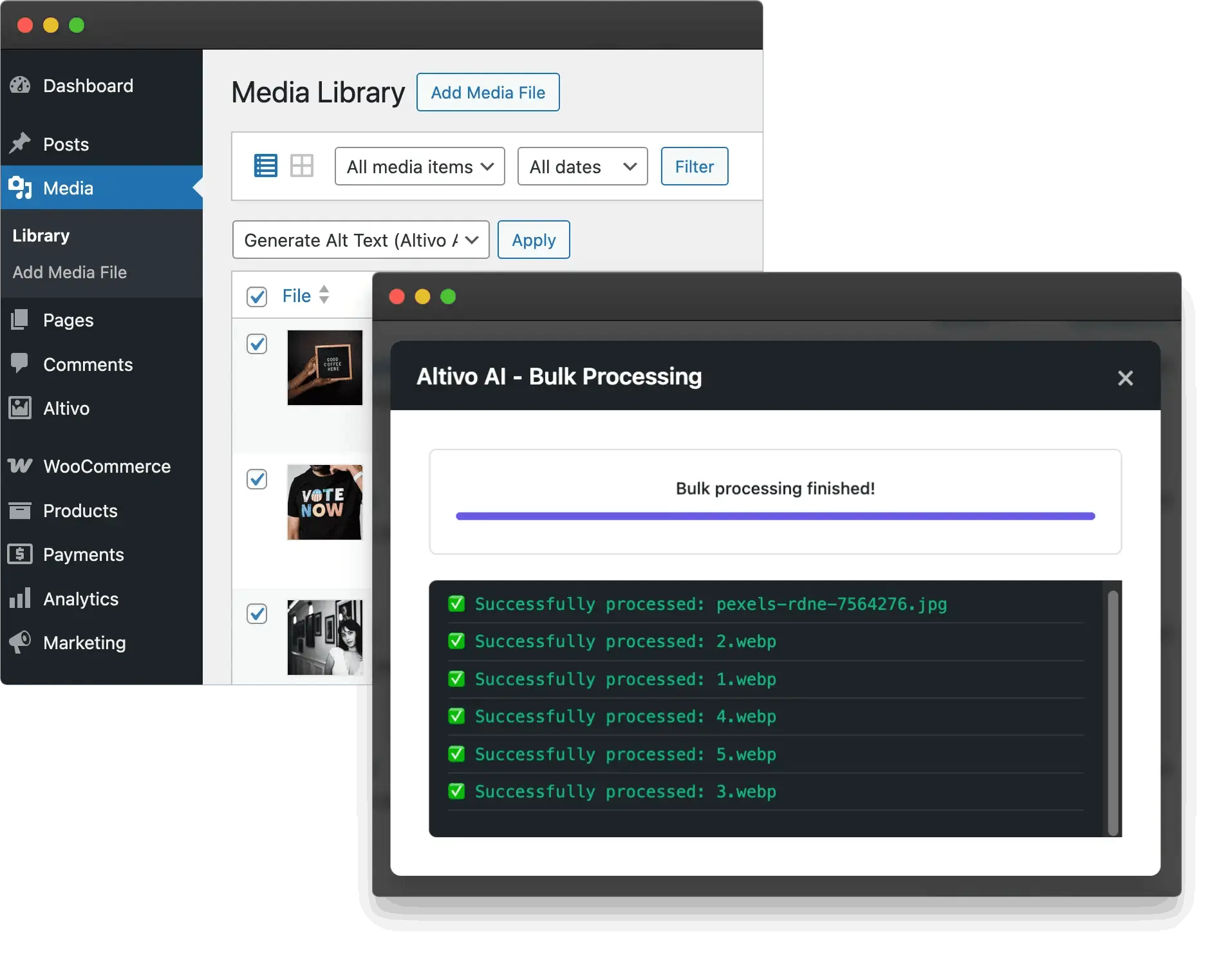This screenshot has height=966, width=1232.
Task: Toggle the select-all checkbox in File header
Action: pos(257,296)
